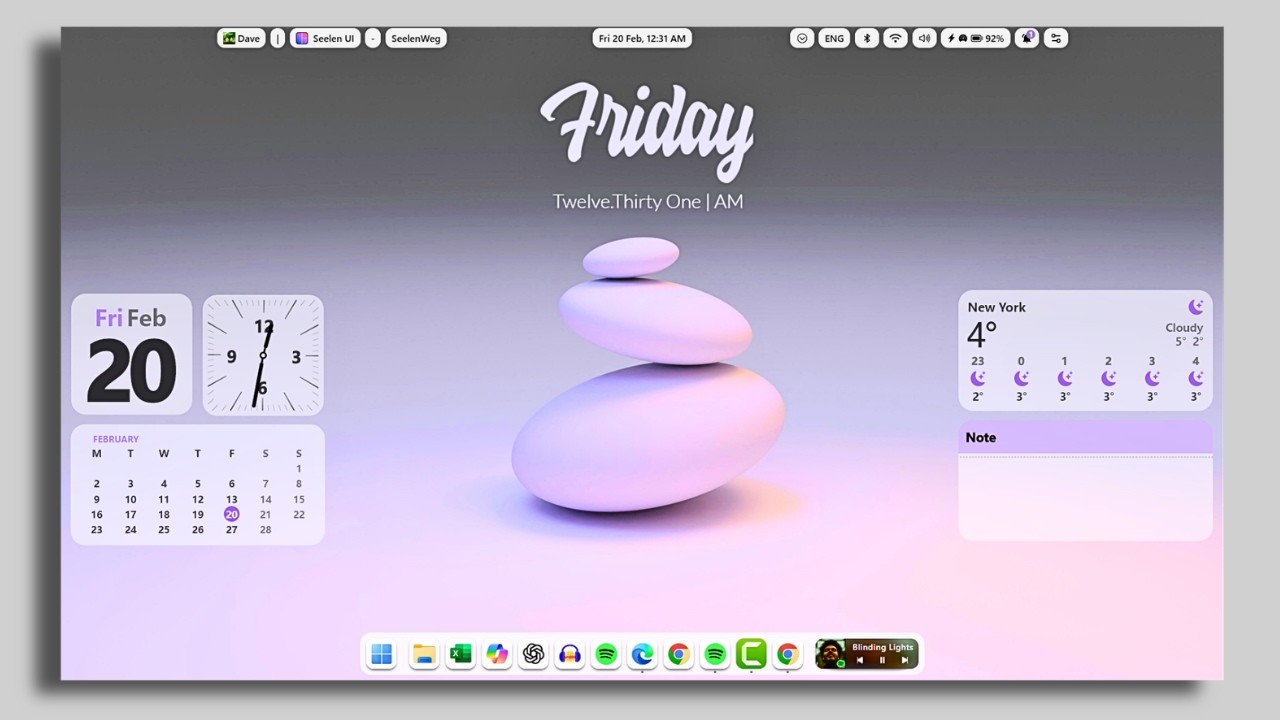Click New York in weather widget
The height and width of the screenshot is (720, 1280).
click(x=996, y=307)
